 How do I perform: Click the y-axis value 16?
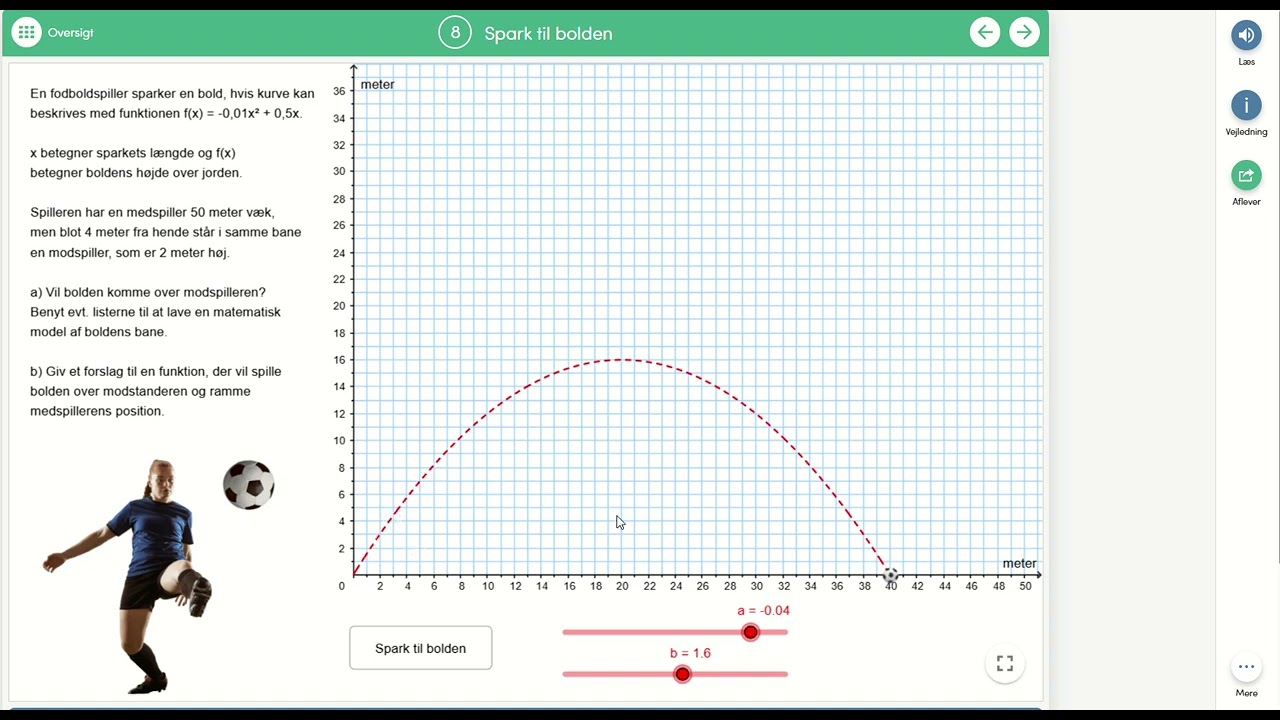tap(338, 360)
